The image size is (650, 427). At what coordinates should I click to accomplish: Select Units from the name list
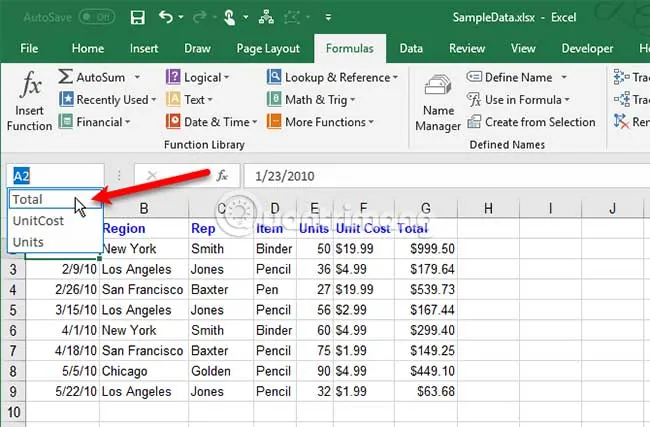pyautogui.click(x=55, y=242)
